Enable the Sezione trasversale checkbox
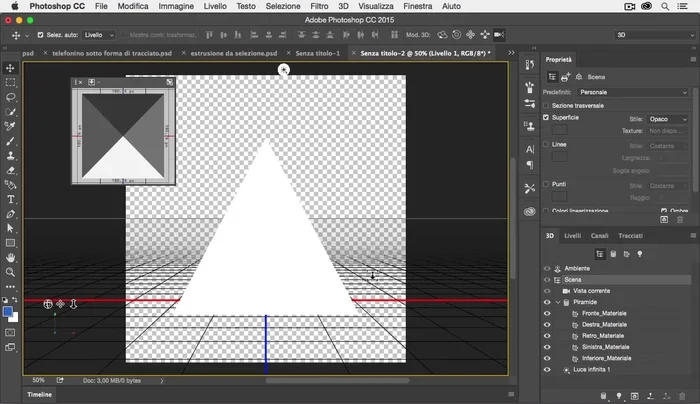 coord(547,105)
